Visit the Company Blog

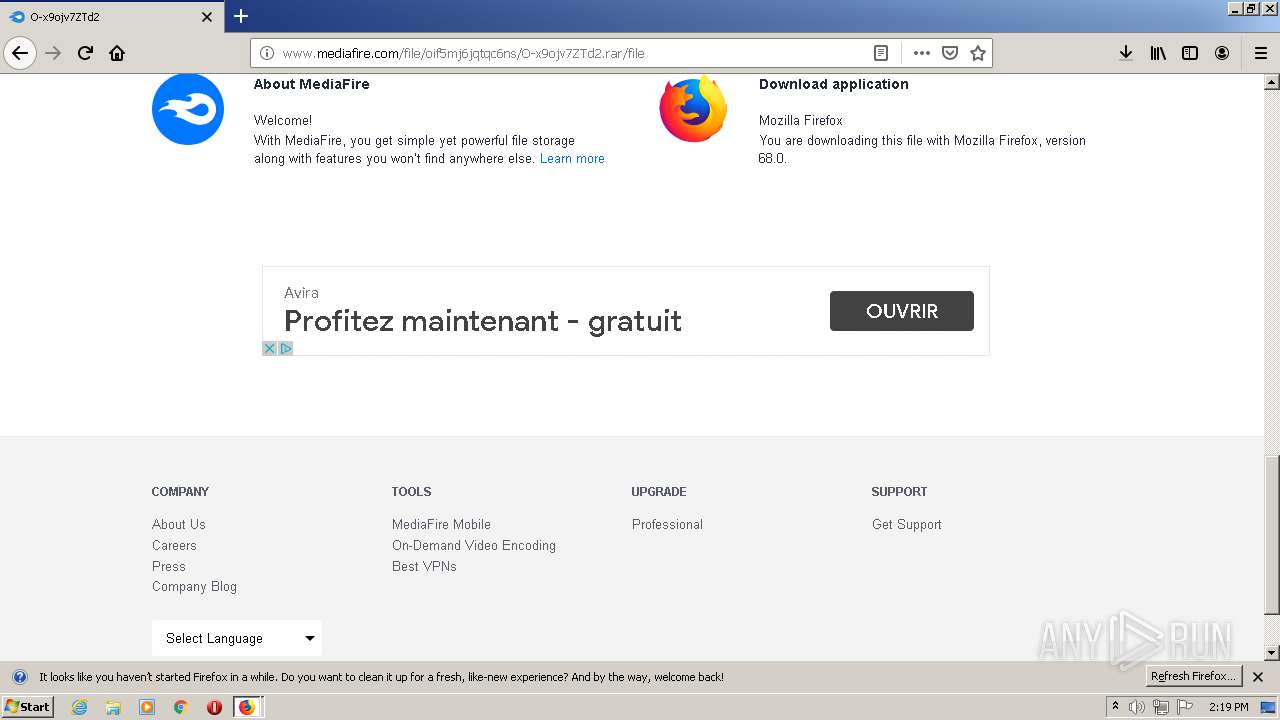194,586
